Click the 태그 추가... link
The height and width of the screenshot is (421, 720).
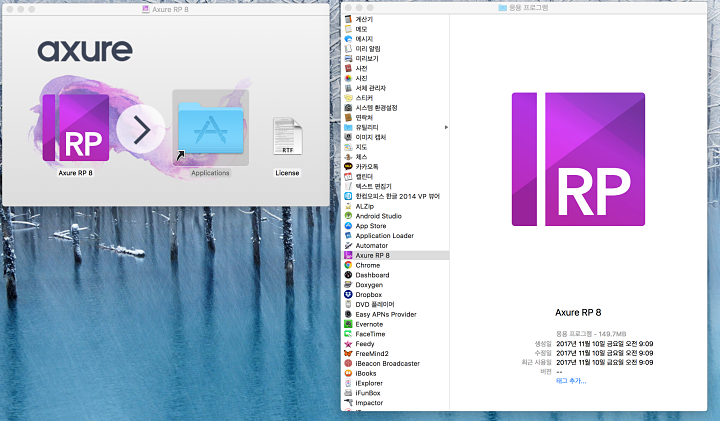pos(571,381)
